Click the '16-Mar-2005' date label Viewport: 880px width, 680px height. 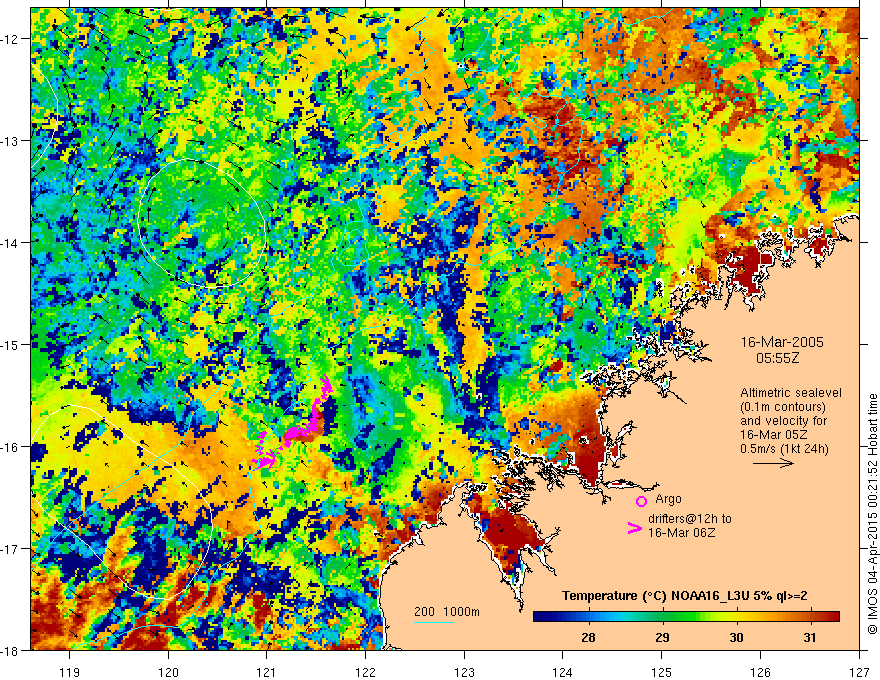782,342
